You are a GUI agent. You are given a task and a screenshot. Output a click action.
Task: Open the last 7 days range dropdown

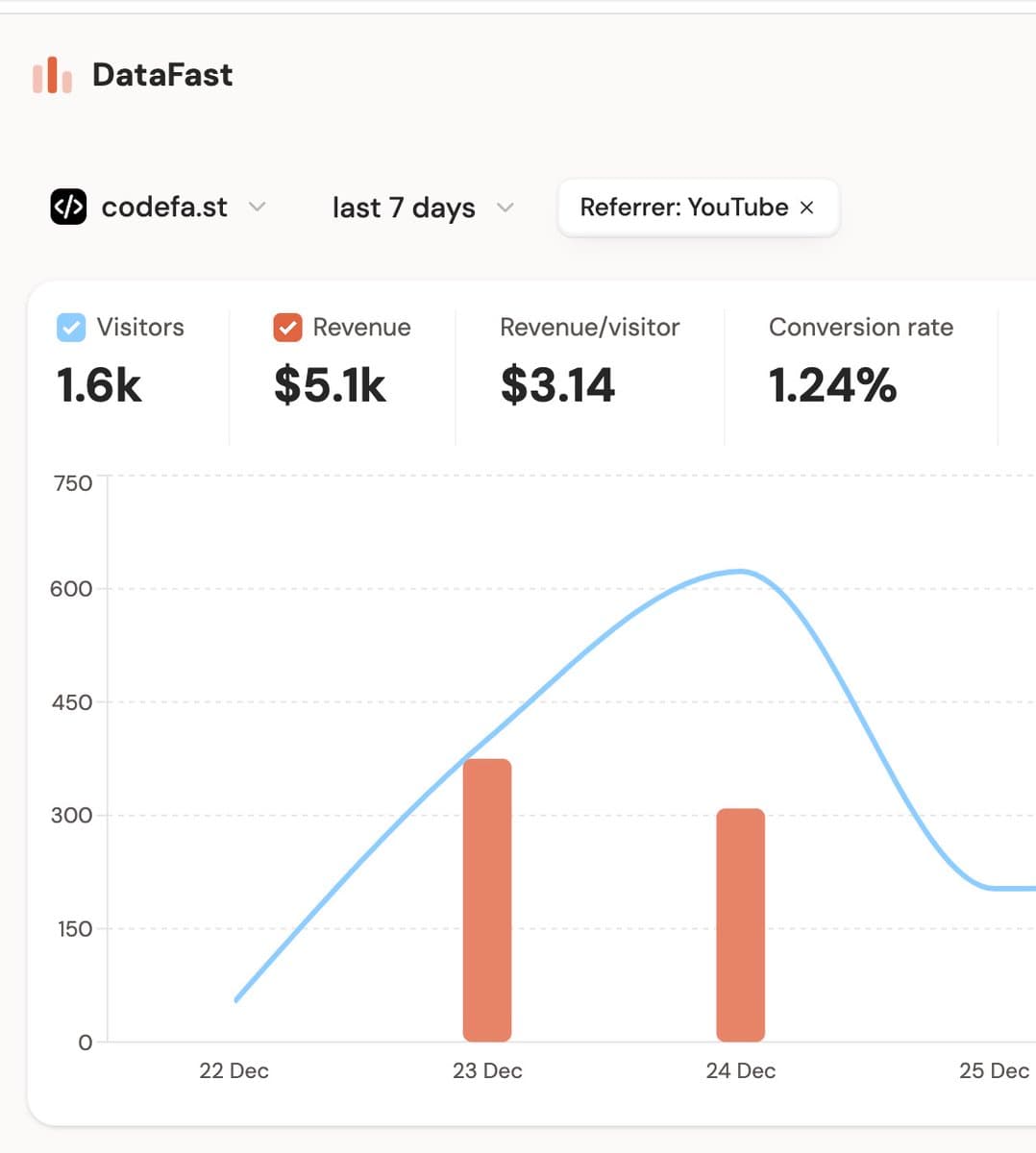(423, 208)
